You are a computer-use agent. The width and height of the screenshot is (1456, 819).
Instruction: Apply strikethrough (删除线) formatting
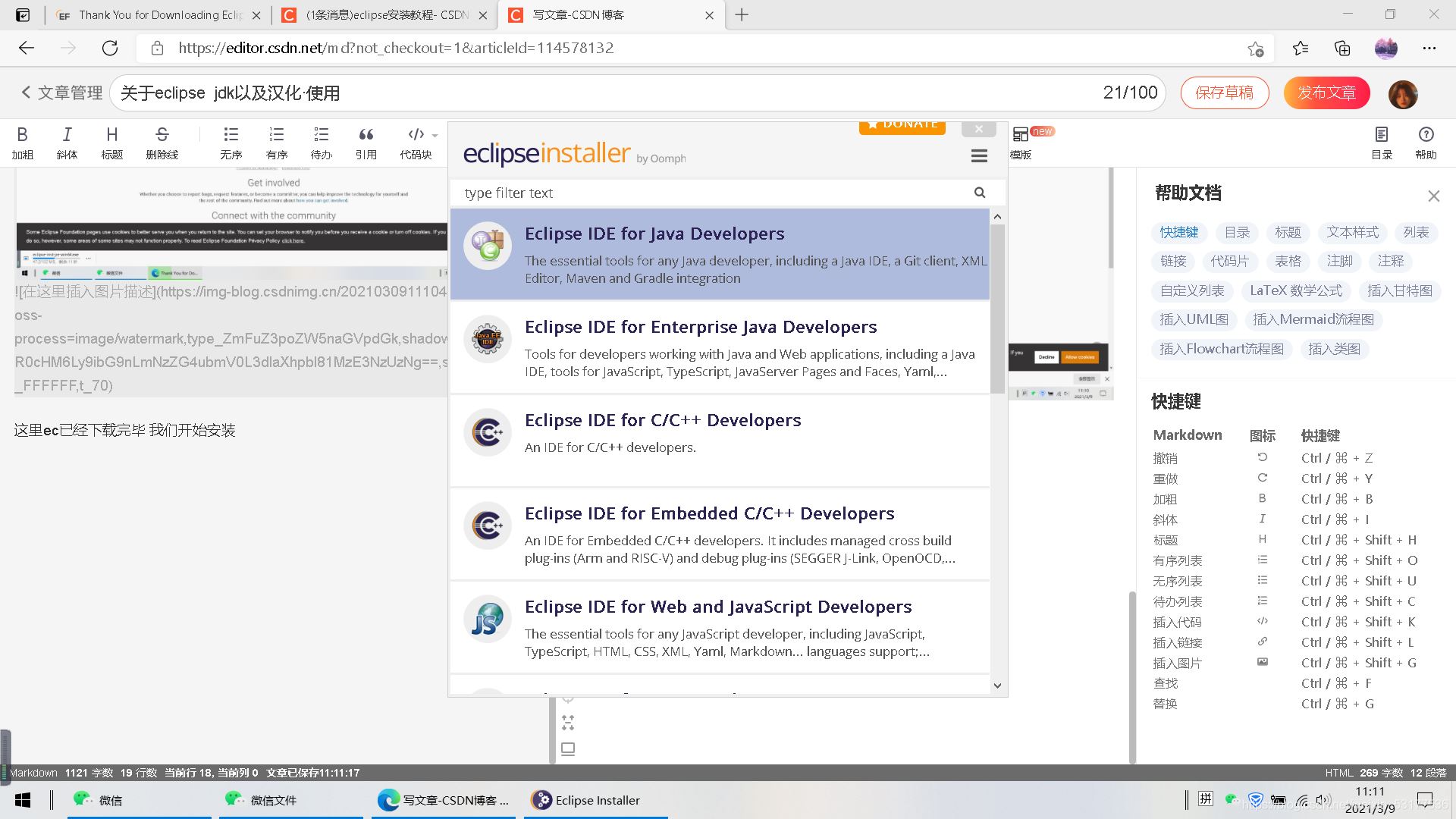click(x=162, y=143)
